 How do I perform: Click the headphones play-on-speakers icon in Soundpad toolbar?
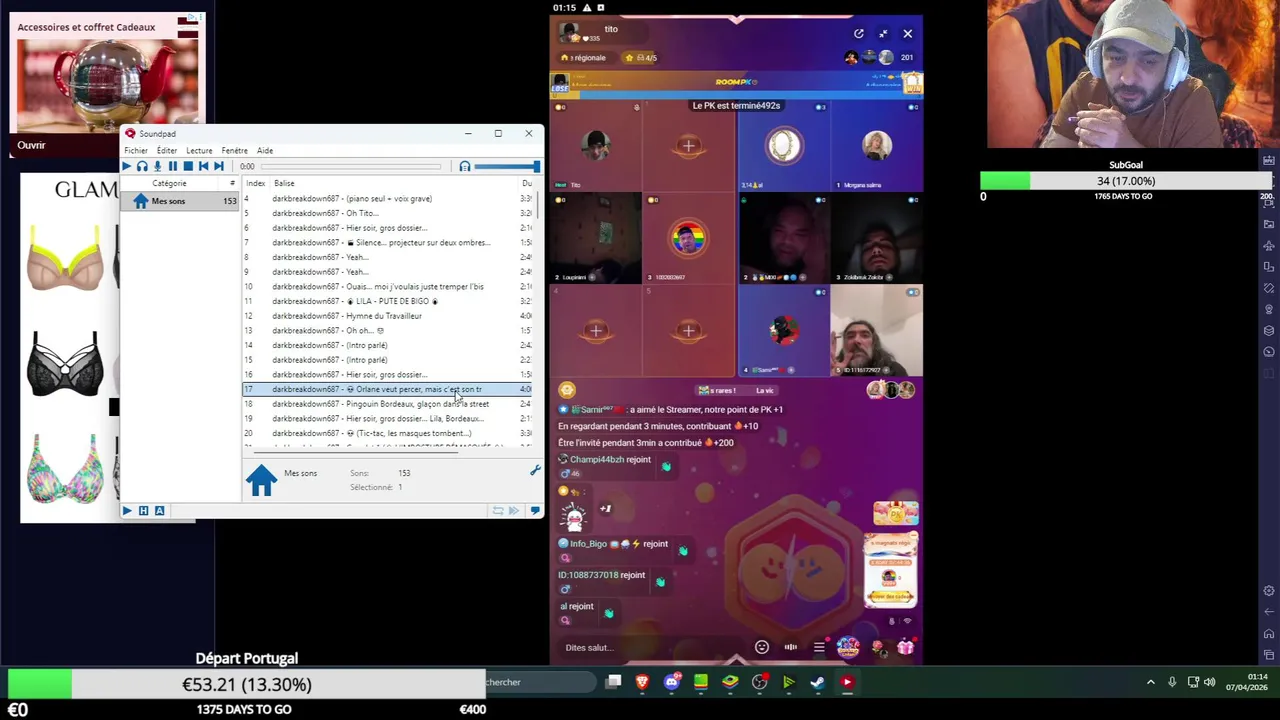pos(142,166)
